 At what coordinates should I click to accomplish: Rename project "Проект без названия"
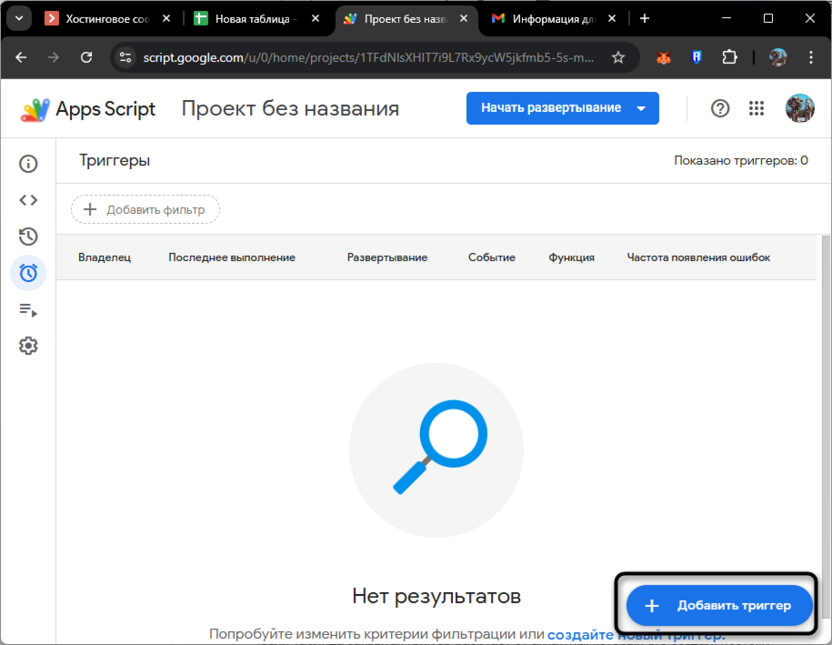289,108
